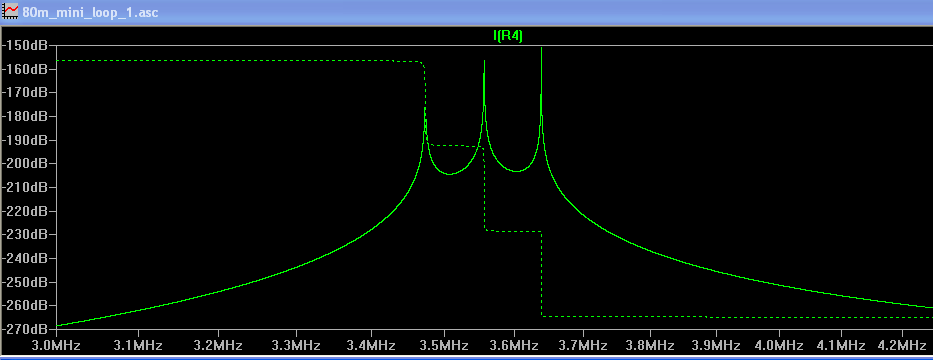Click the dotted phase step at -229dB level

coord(513,231)
